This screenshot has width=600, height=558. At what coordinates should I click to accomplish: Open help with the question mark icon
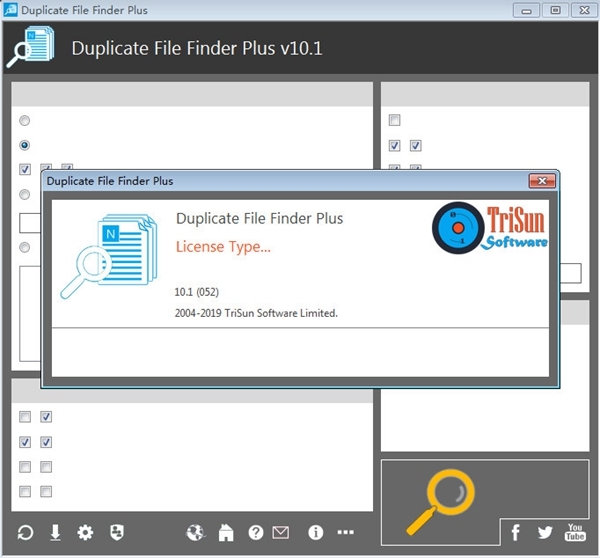[x=256, y=532]
